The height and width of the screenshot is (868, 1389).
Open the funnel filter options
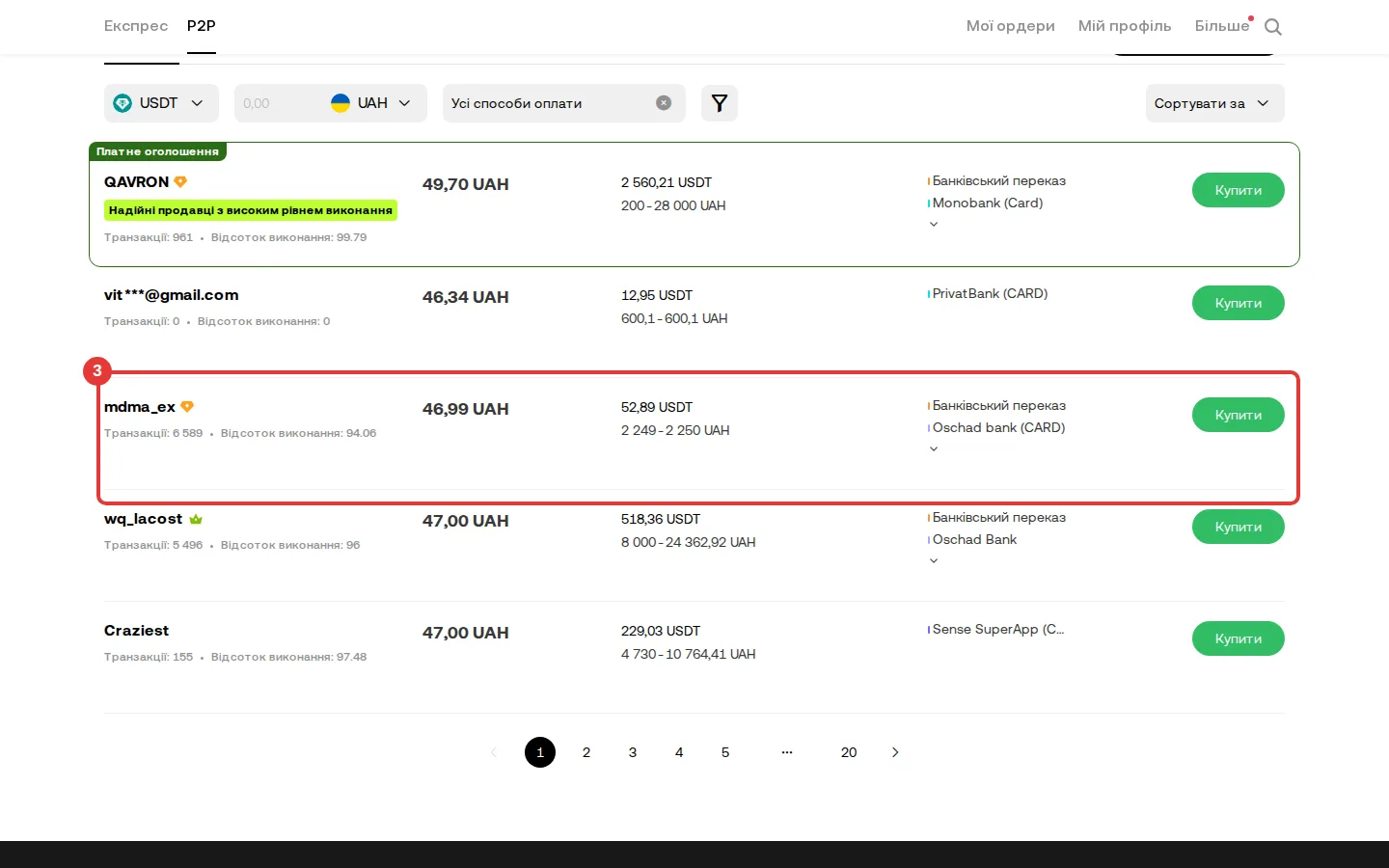(x=720, y=103)
